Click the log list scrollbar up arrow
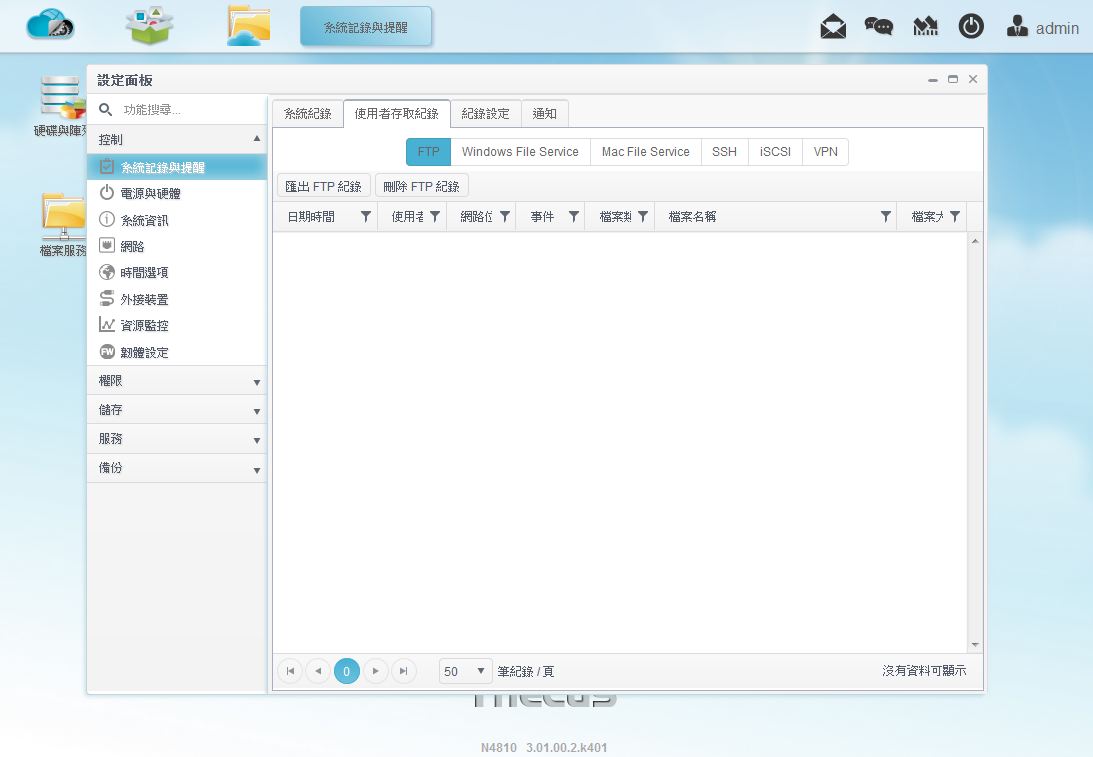 click(975, 241)
